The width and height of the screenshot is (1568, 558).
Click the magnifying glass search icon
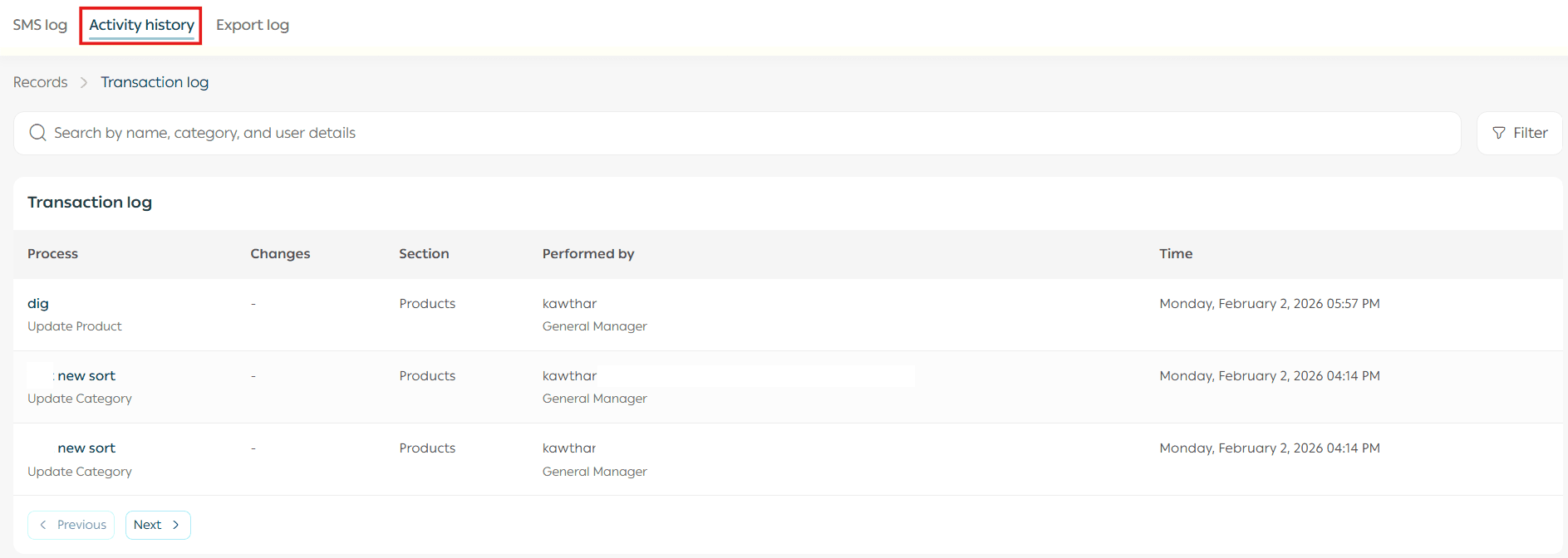[x=37, y=133]
